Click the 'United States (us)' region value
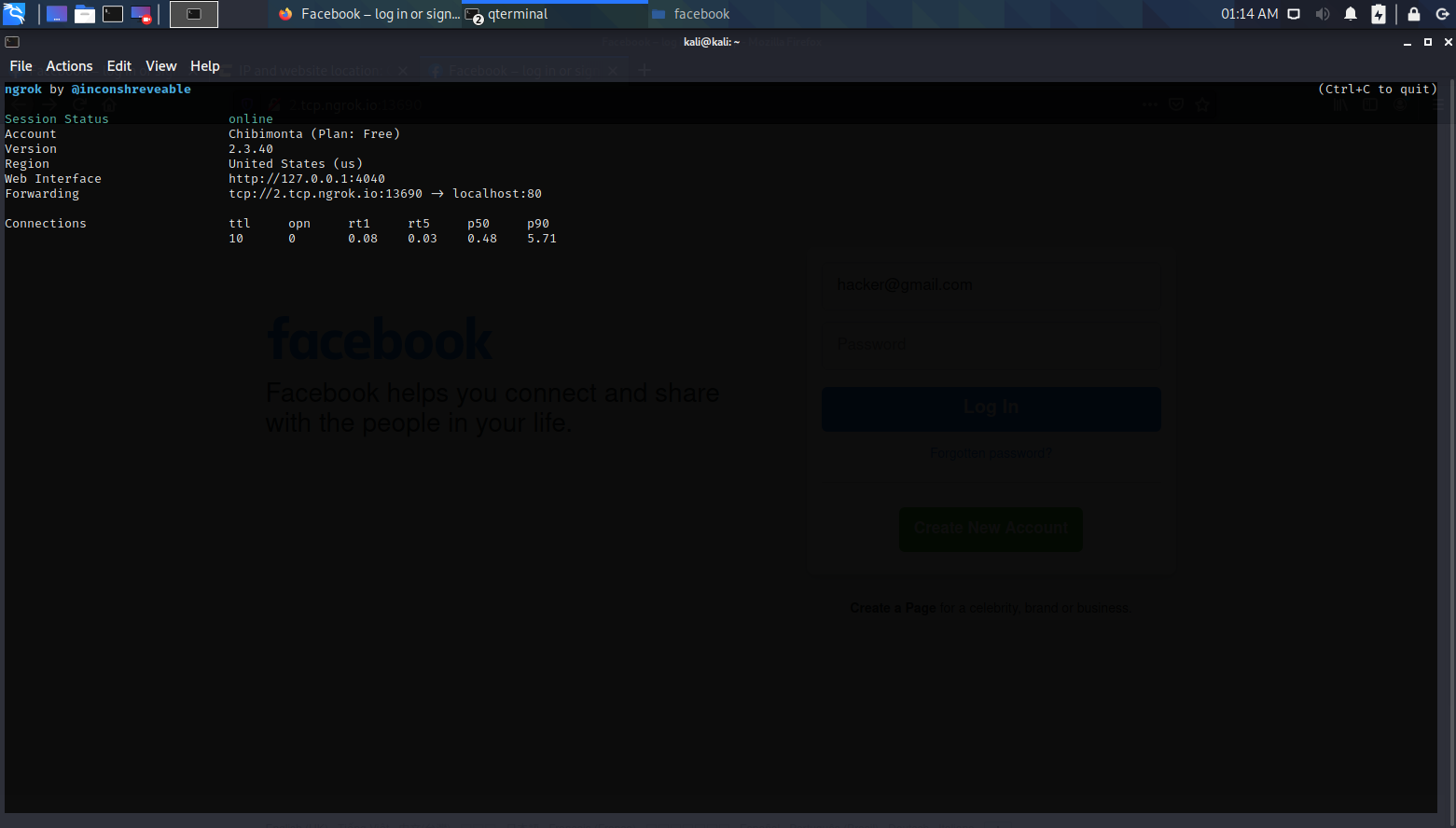This screenshot has width=1456, height=828. tap(296, 164)
